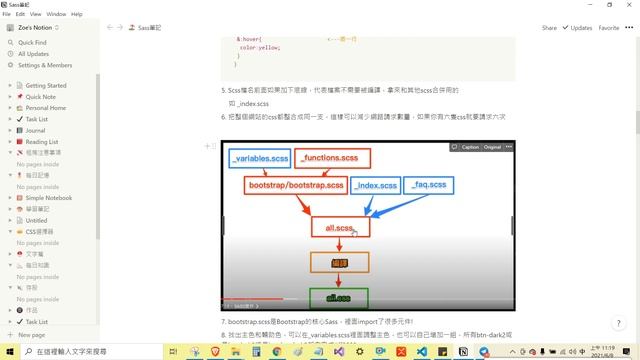Open the image block's three-dot menu

point(509,147)
